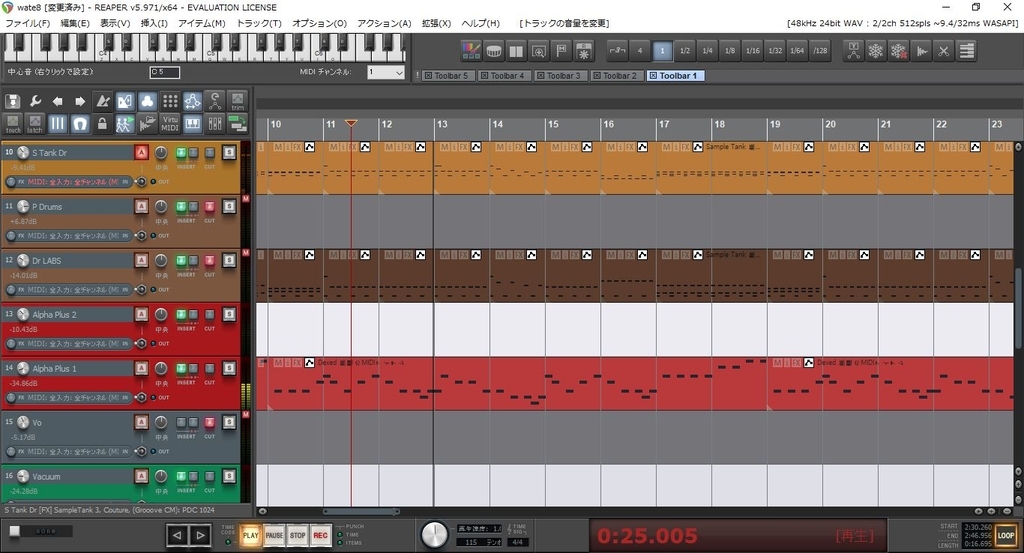The width and height of the screenshot is (1024, 553).
Task: Open the mixer faders icon
Action: [x=215, y=123]
